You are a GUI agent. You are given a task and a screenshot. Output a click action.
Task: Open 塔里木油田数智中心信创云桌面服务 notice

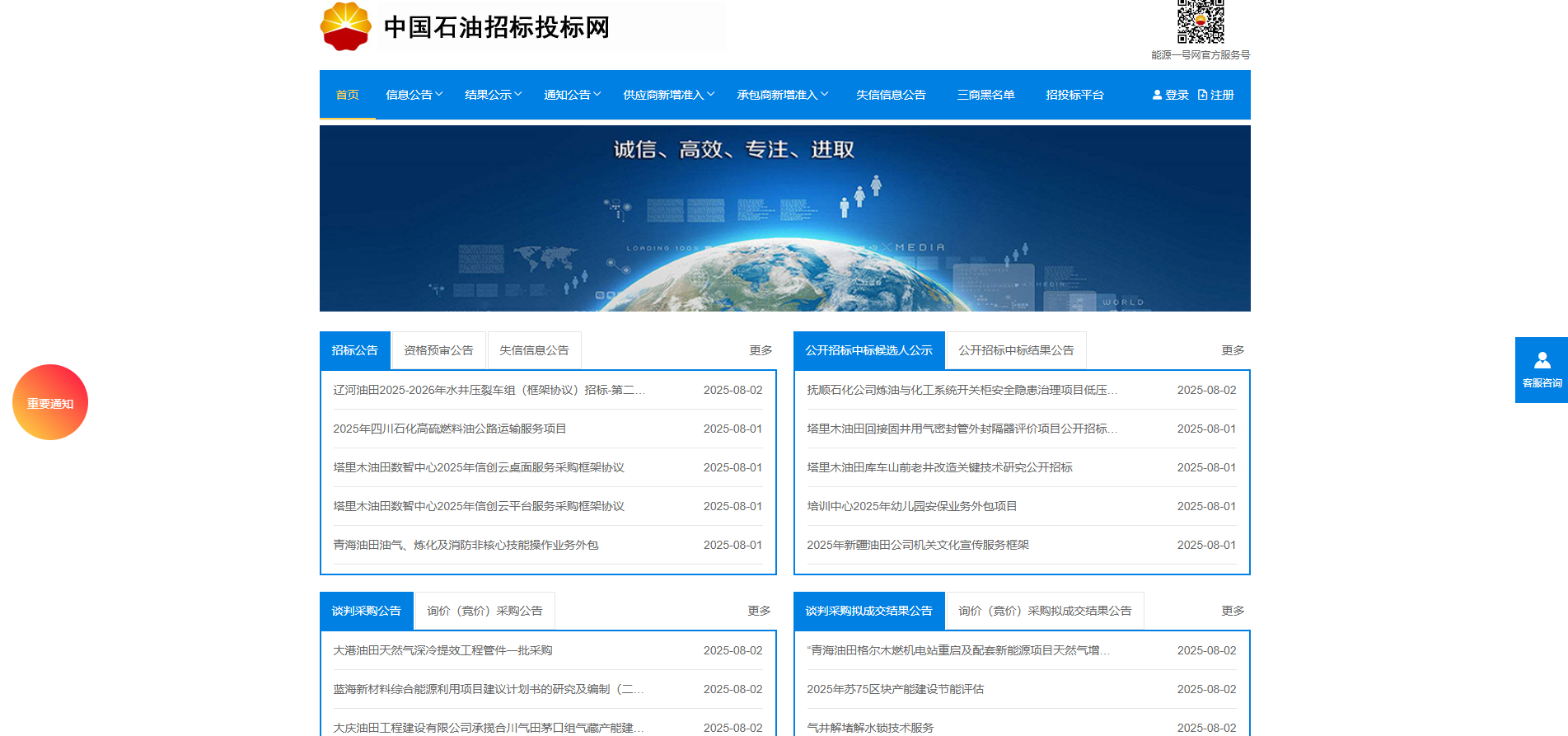(479, 467)
